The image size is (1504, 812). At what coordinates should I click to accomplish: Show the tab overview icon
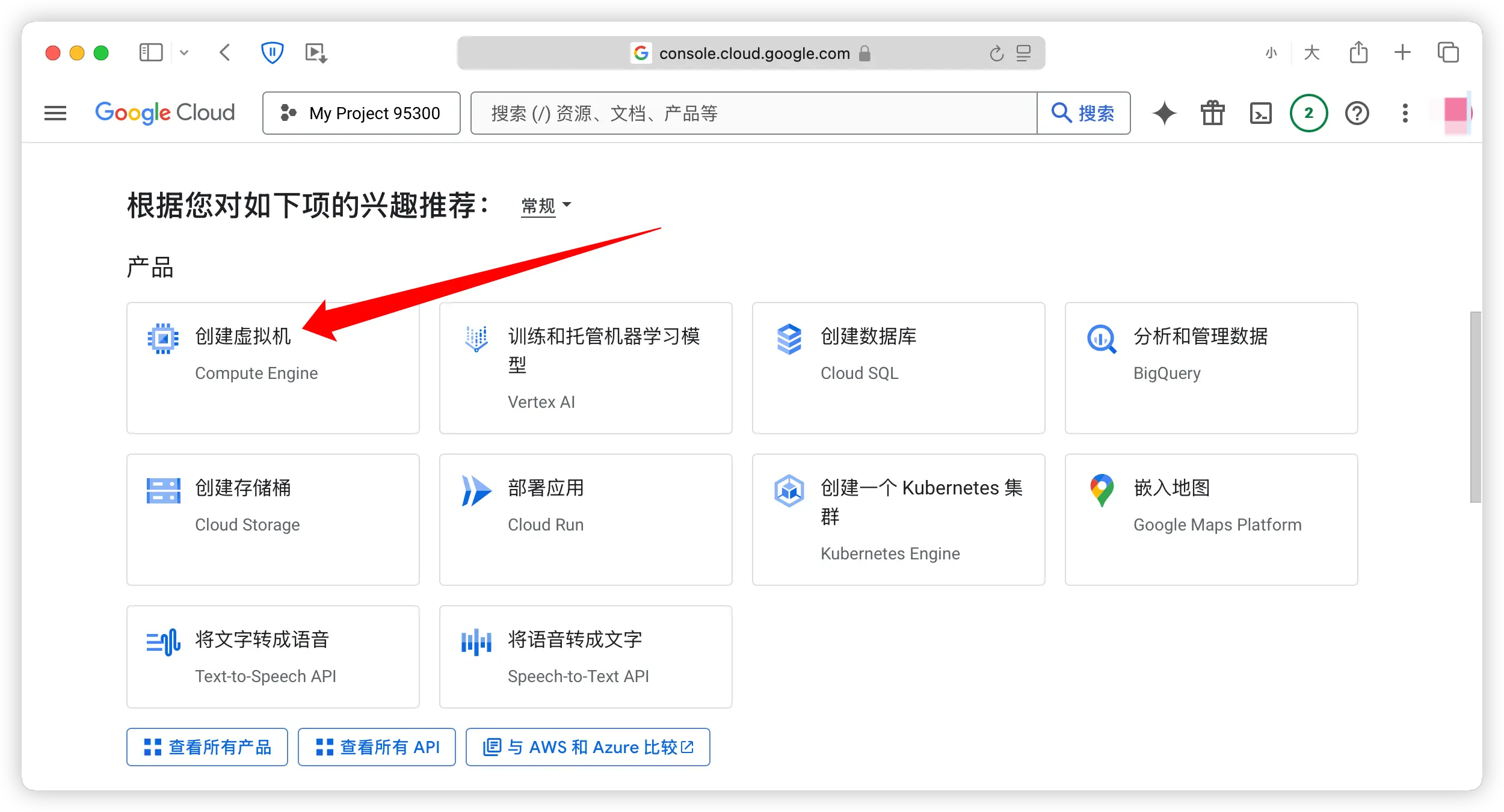coord(1448,52)
